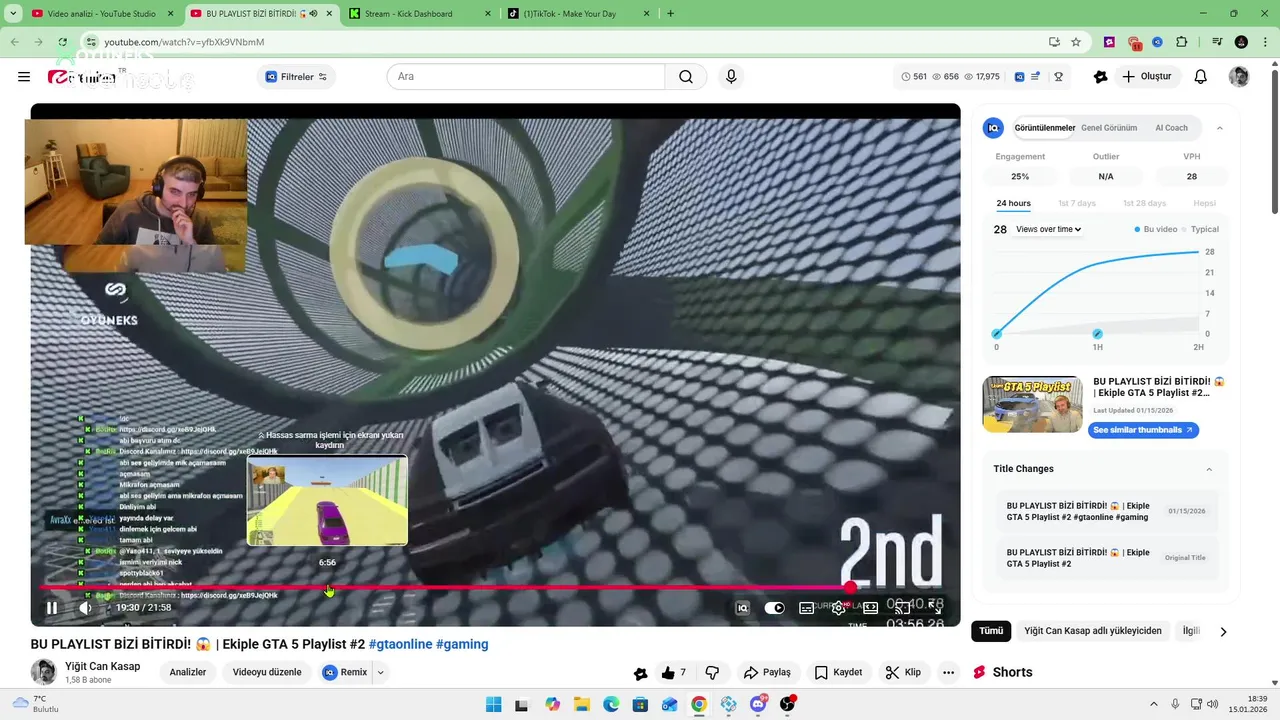Reload the page in Chrome
This screenshot has height=720, width=1280.
point(63,42)
